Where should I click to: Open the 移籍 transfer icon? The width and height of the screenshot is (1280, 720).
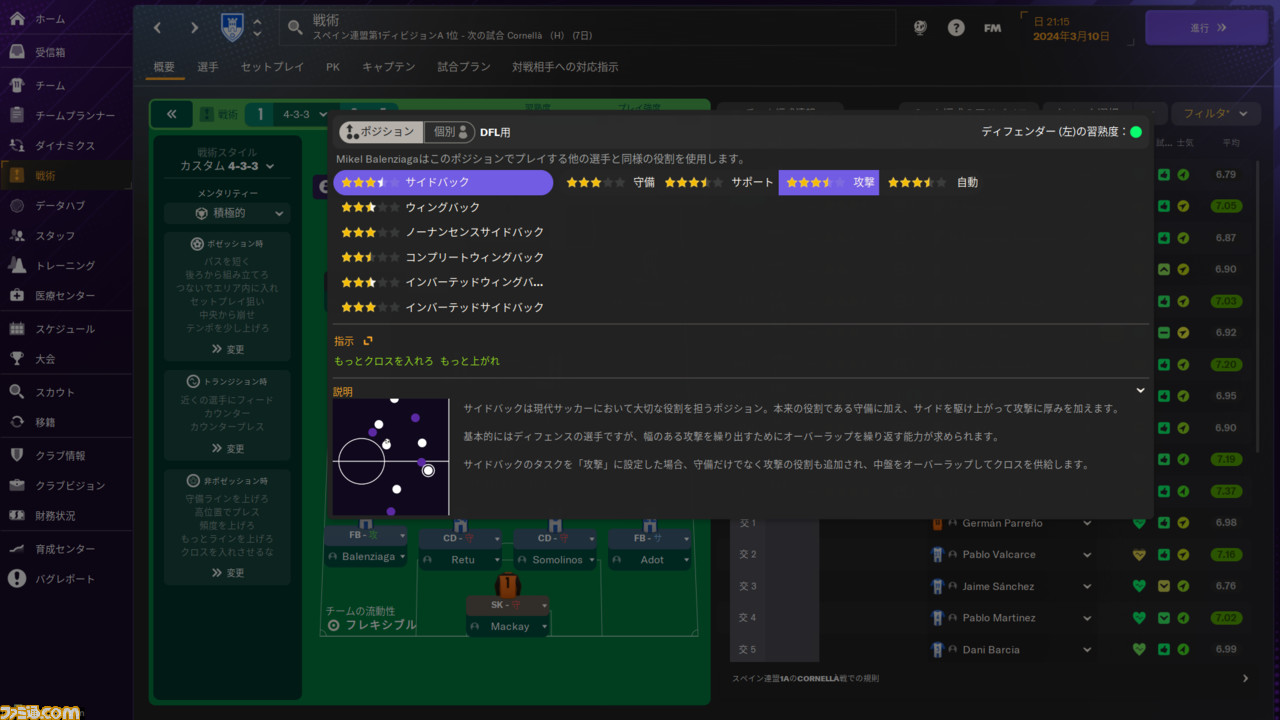coord(17,422)
